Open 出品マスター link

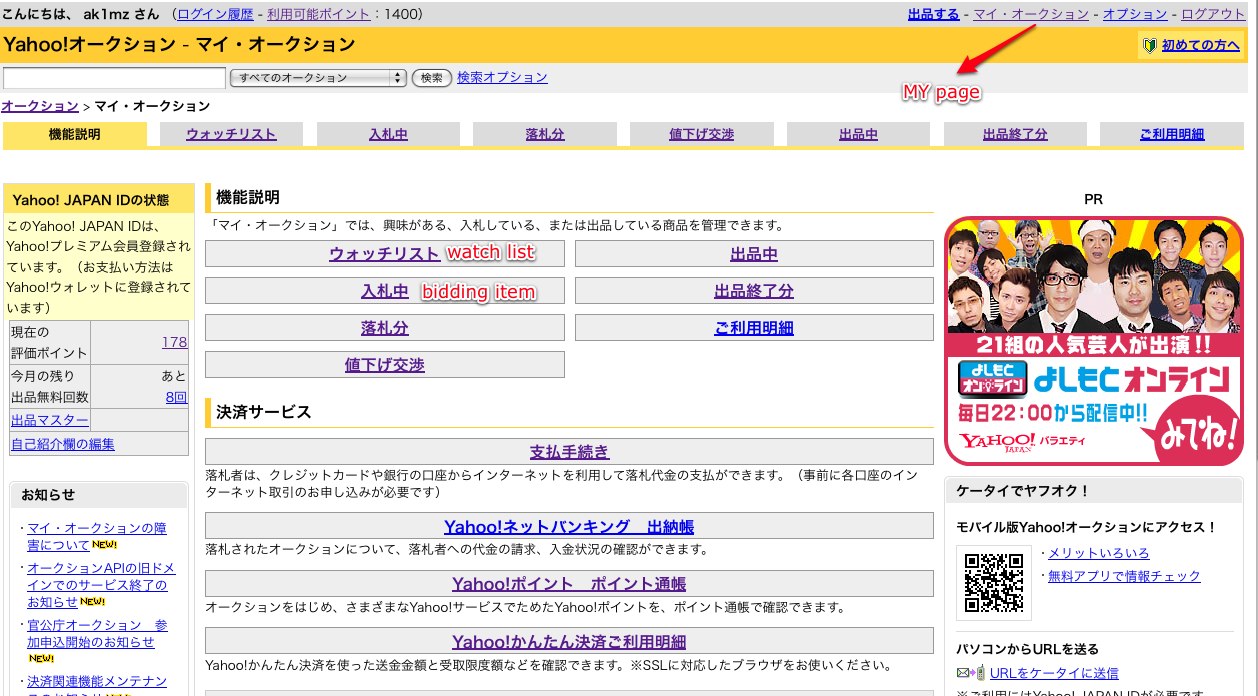tap(50, 420)
